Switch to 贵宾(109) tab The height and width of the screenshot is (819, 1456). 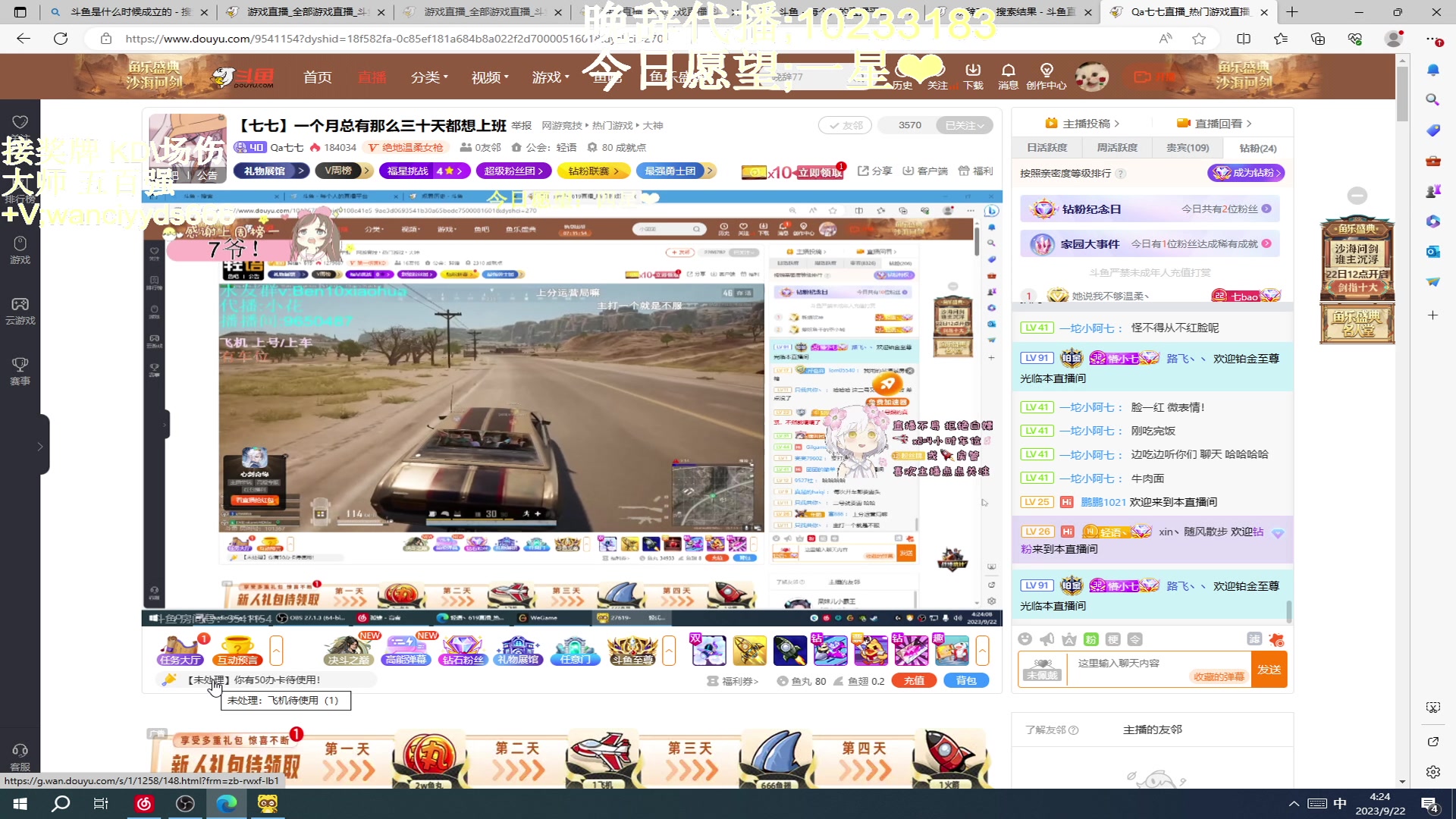(1188, 148)
